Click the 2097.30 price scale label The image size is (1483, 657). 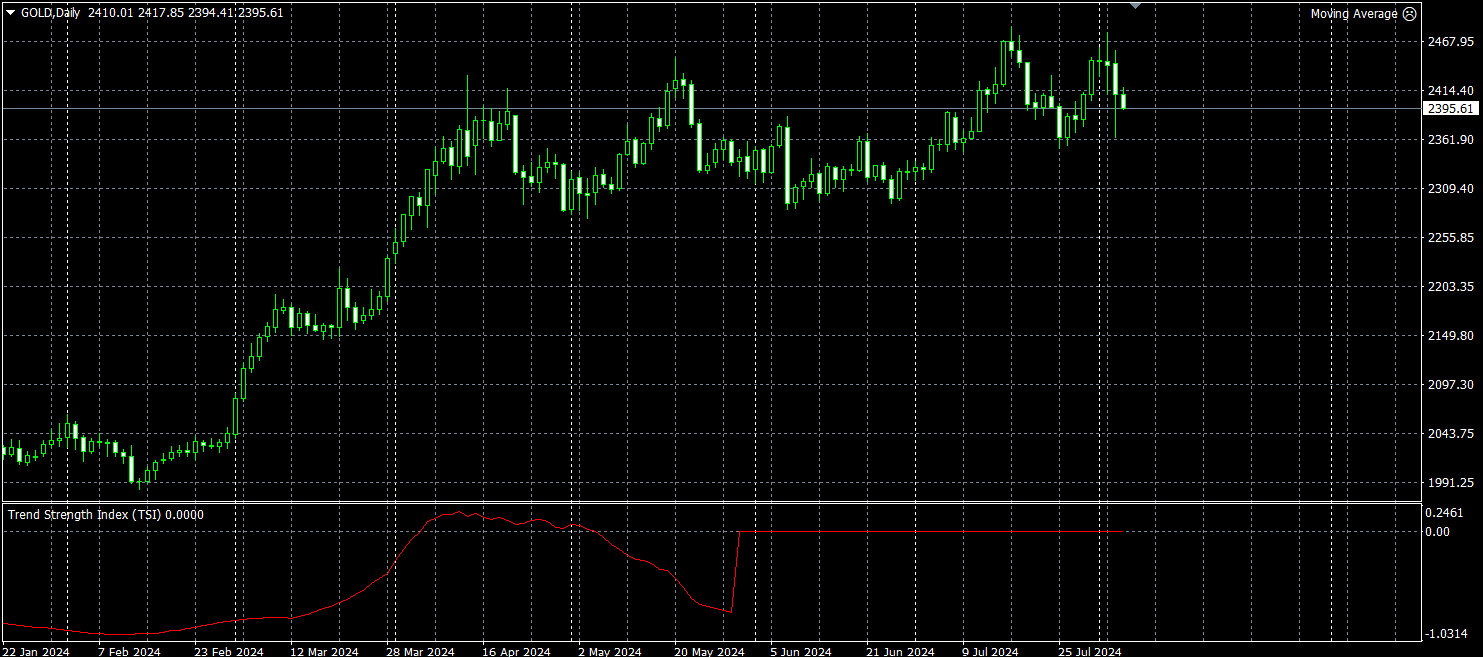pyautogui.click(x=1451, y=385)
